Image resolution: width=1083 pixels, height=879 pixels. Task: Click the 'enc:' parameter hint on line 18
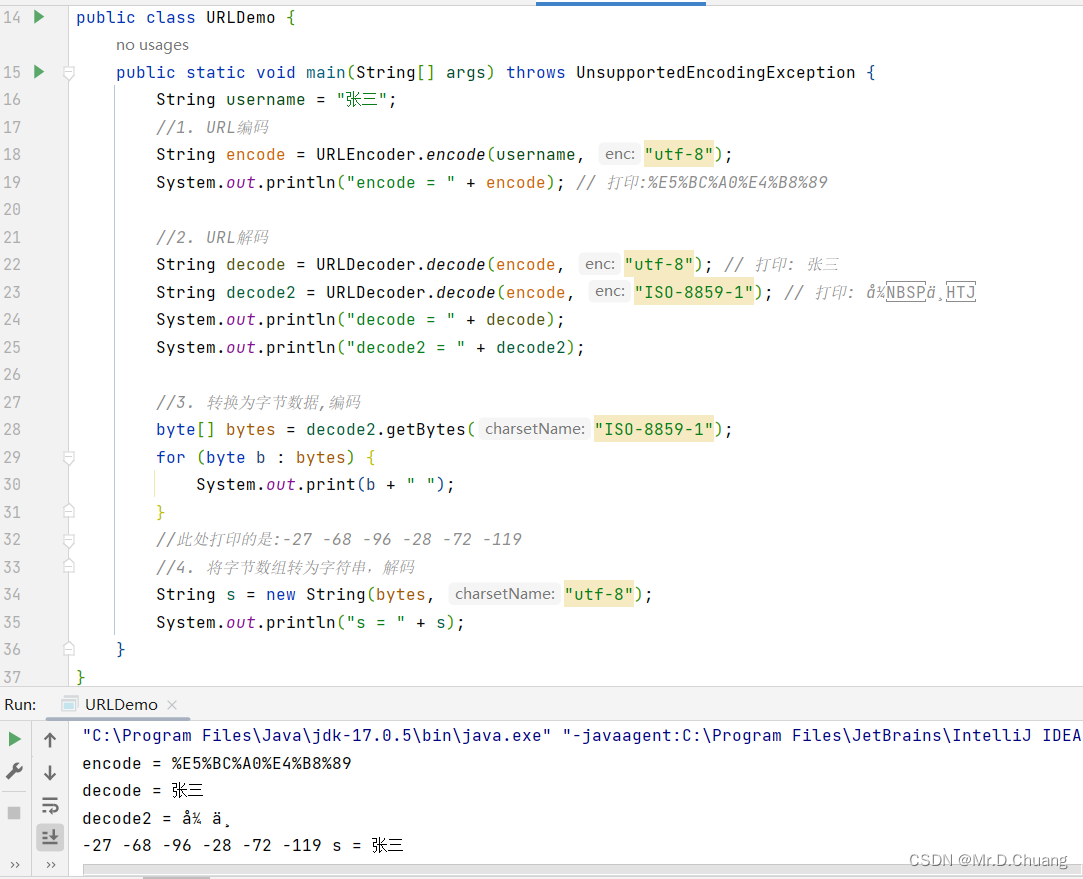coord(620,154)
